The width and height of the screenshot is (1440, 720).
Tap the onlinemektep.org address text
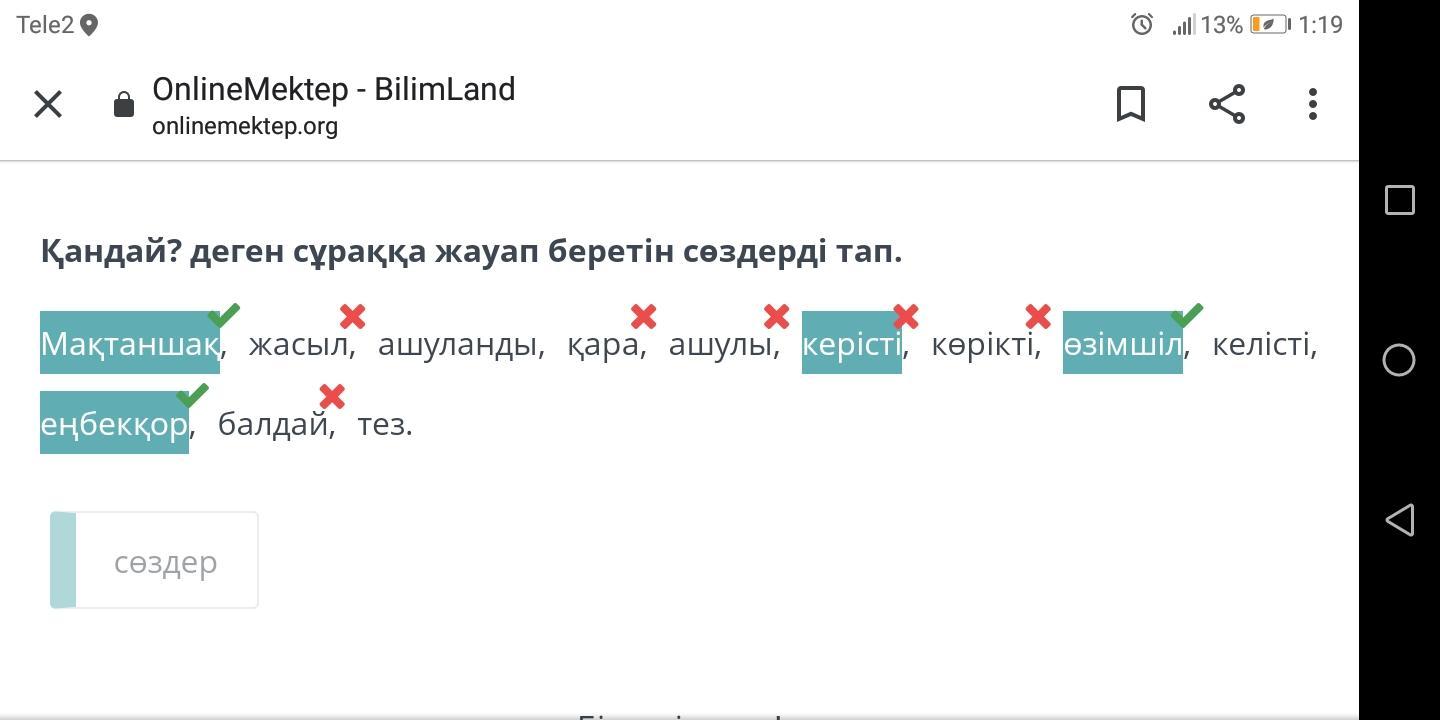click(245, 126)
